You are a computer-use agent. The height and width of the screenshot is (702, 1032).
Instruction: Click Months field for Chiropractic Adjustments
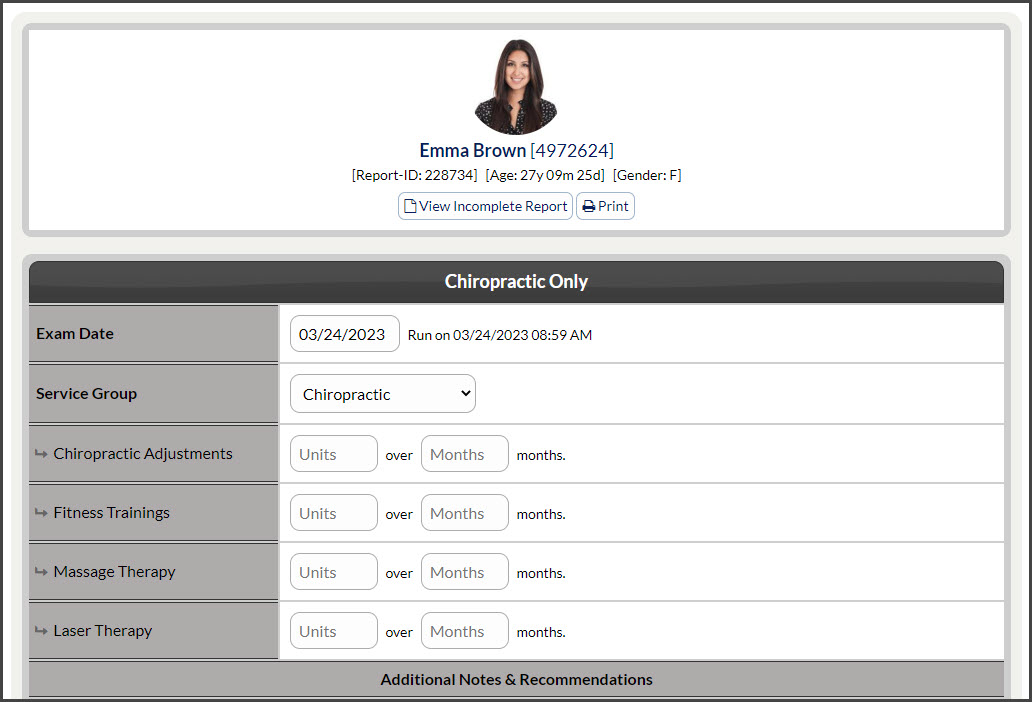pyautogui.click(x=465, y=453)
